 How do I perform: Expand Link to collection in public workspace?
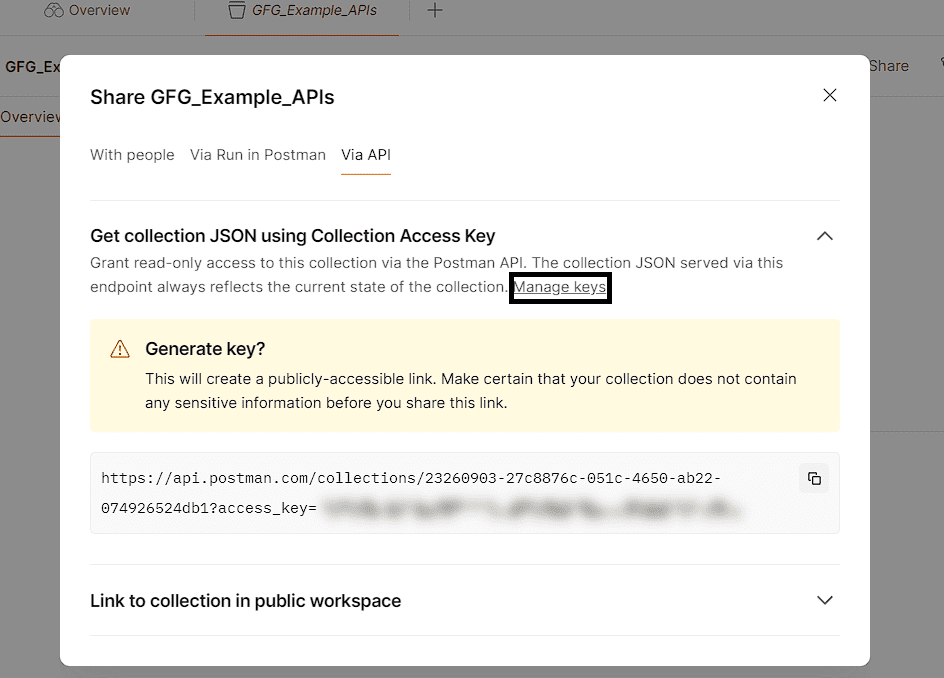(x=824, y=600)
